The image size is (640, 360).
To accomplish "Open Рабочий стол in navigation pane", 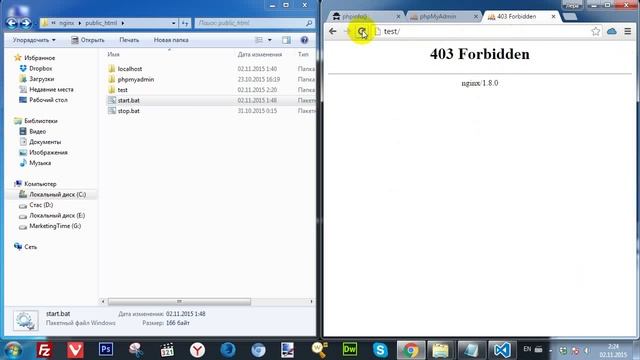I will click(x=48, y=100).
